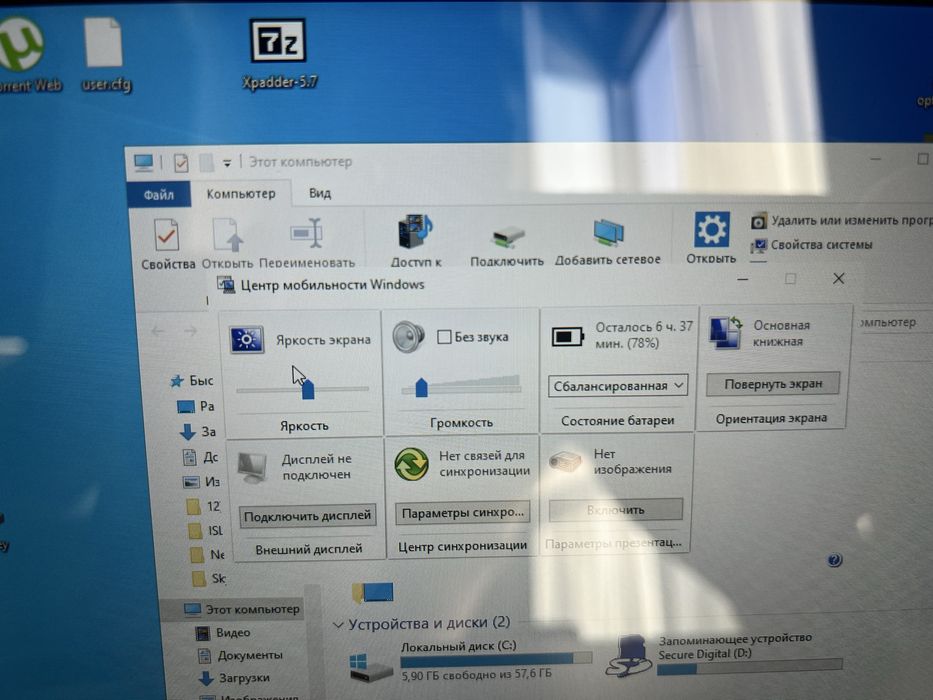Toggle the Без звука mute checkbox
Screen dimensions: 933x700
tap(444, 337)
